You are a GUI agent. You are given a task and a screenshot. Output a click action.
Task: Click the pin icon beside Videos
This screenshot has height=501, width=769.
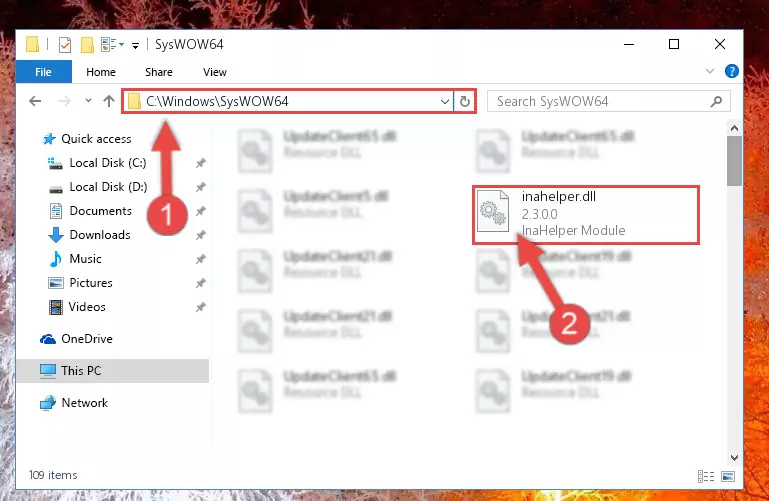coord(201,307)
